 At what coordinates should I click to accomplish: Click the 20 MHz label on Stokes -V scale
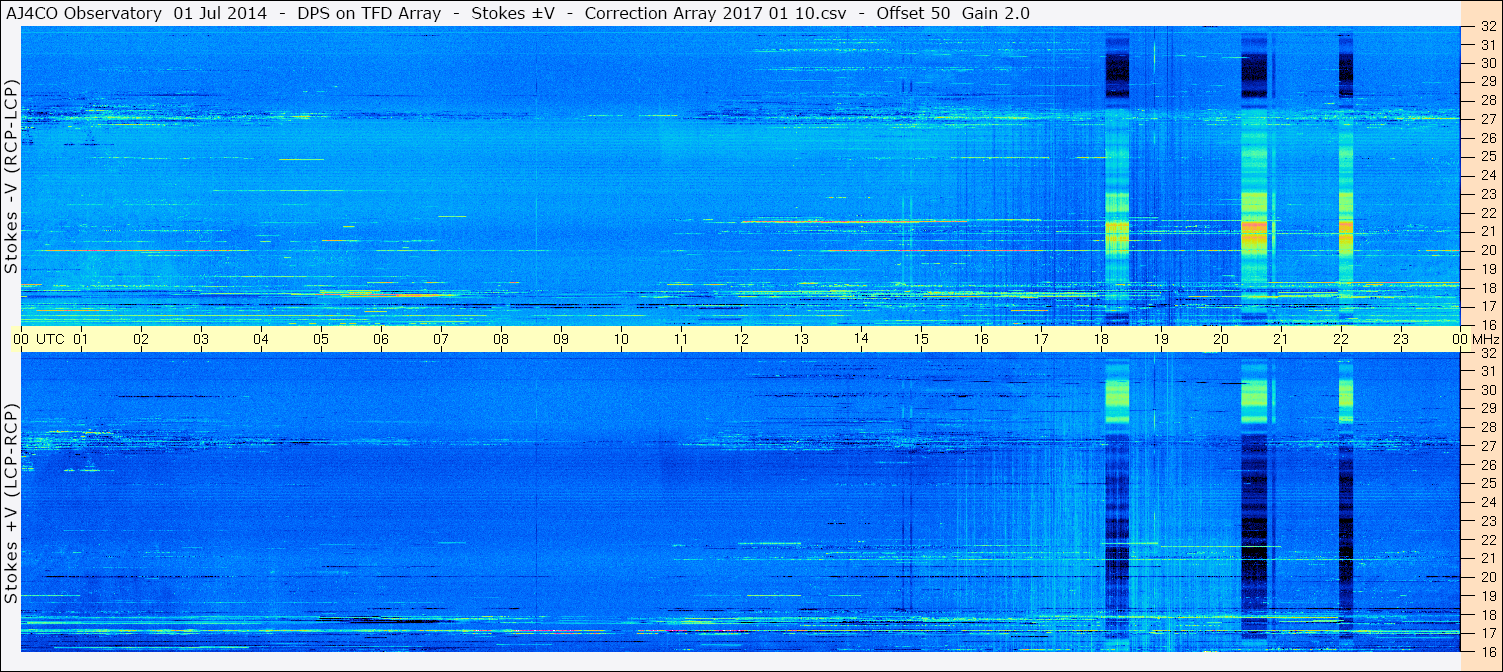point(1488,250)
